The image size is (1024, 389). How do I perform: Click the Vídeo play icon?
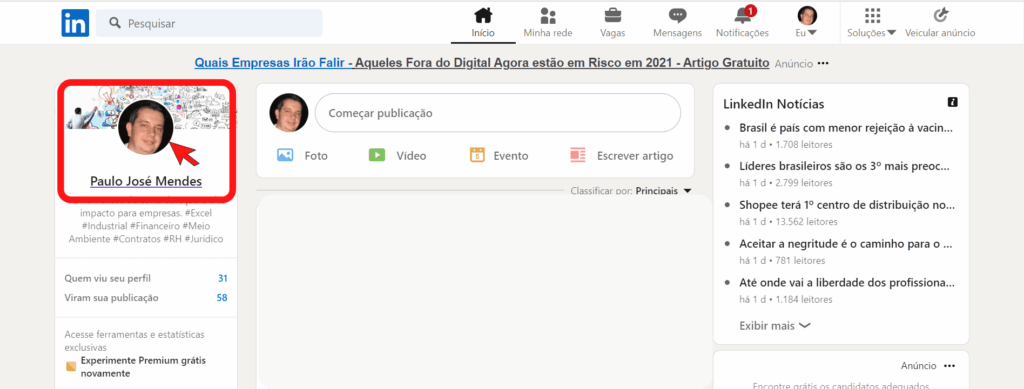click(x=376, y=155)
